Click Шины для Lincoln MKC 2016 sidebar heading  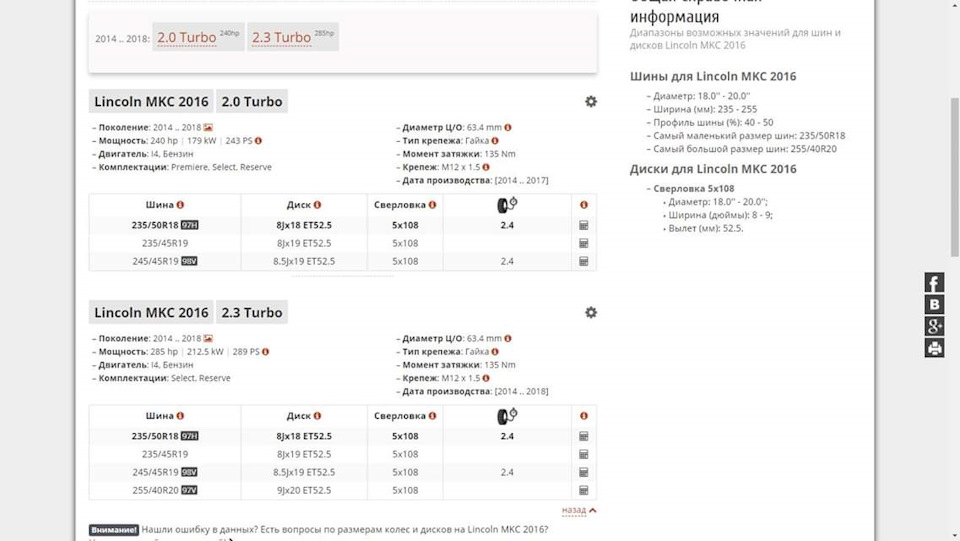(x=713, y=76)
